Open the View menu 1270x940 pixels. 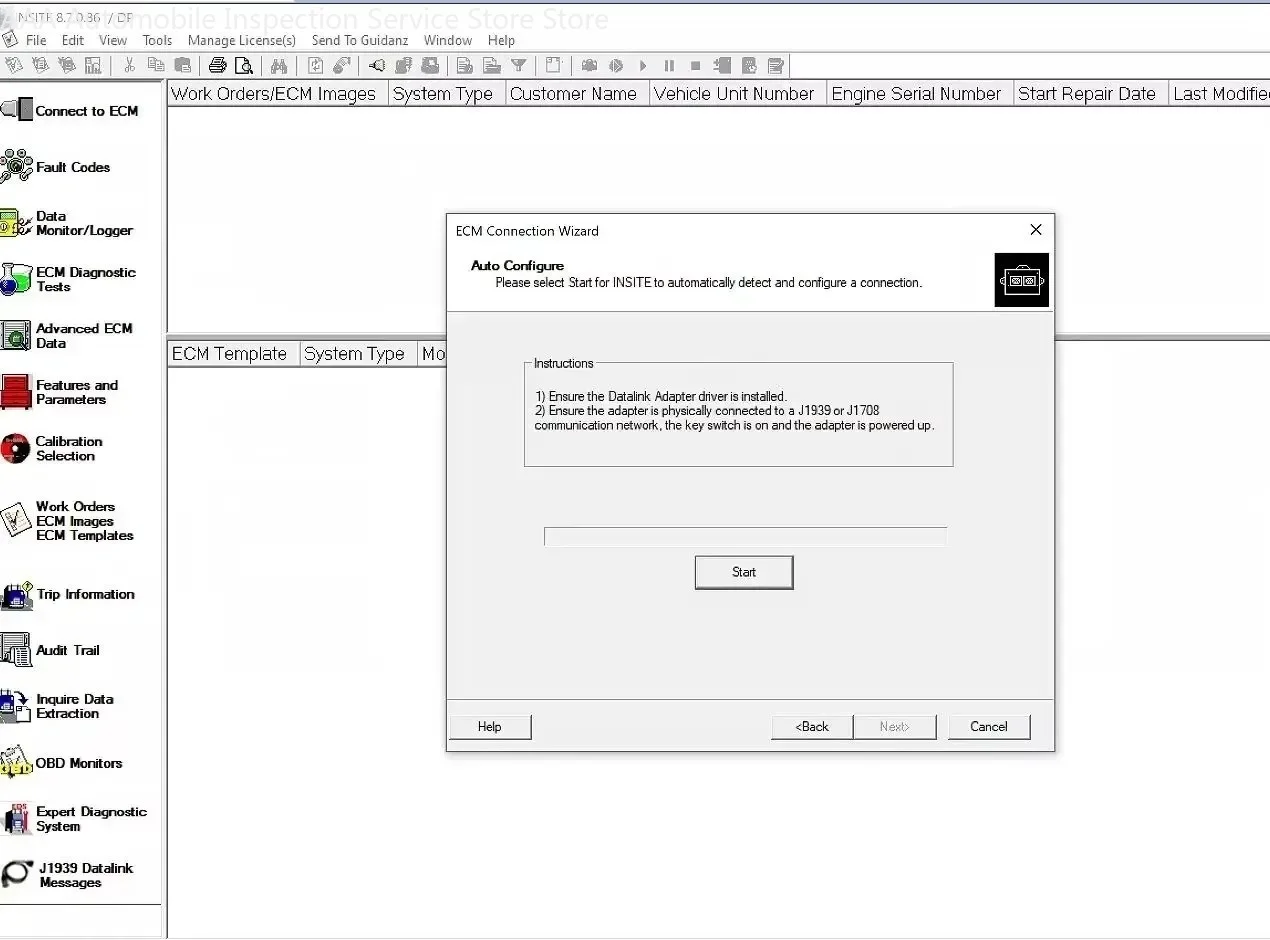point(113,40)
